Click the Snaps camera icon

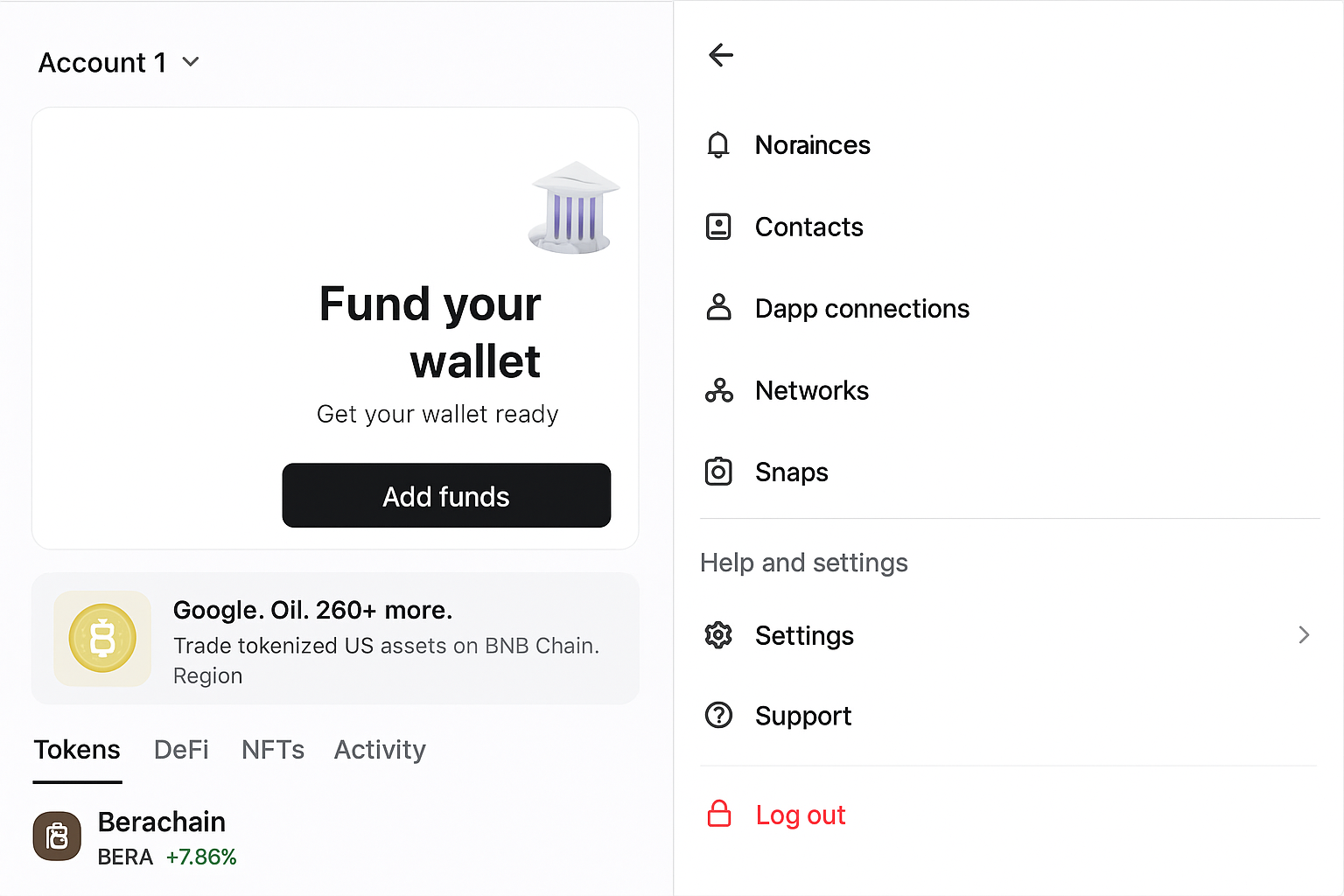(718, 472)
